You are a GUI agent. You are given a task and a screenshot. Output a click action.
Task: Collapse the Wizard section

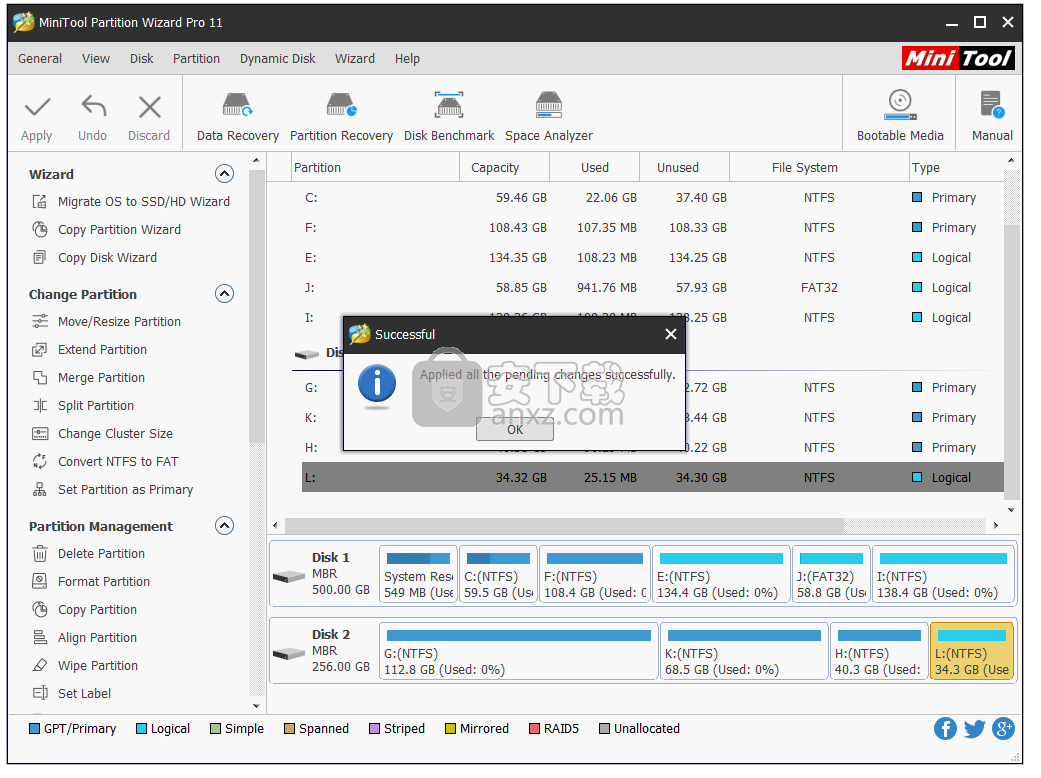click(224, 174)
